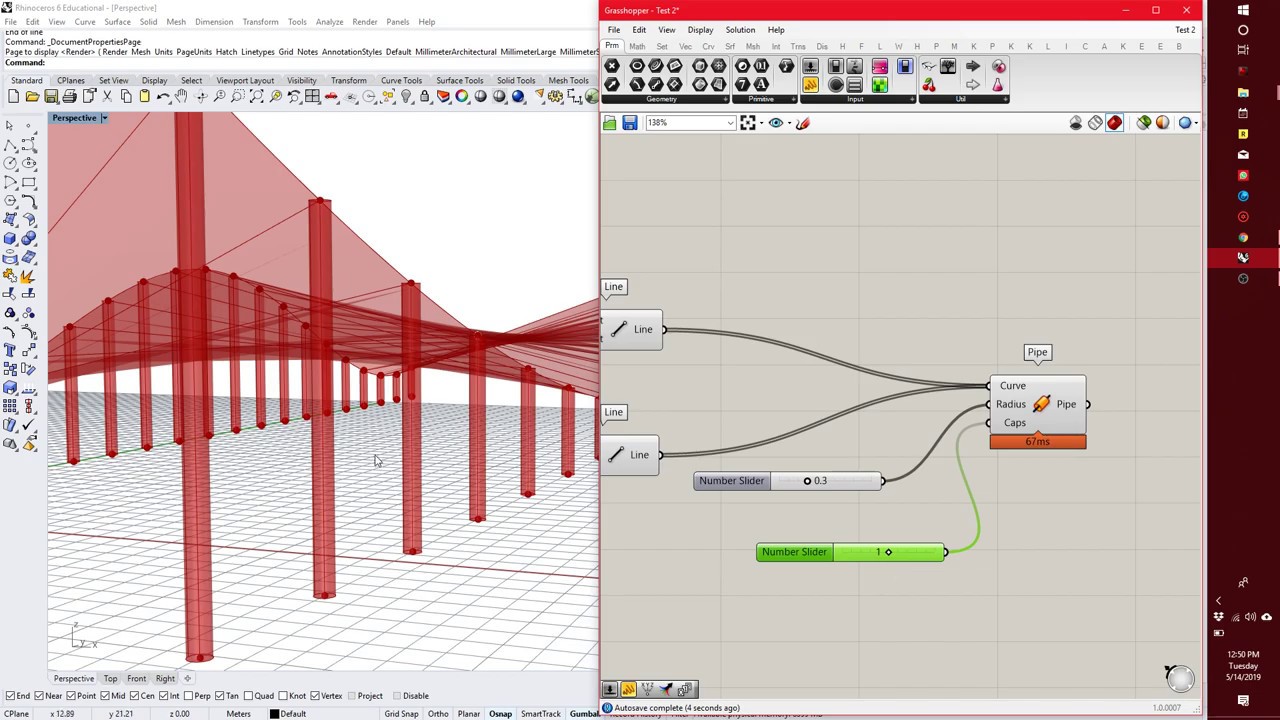Click Save icon in Rhino Standard toolbar

51,97
